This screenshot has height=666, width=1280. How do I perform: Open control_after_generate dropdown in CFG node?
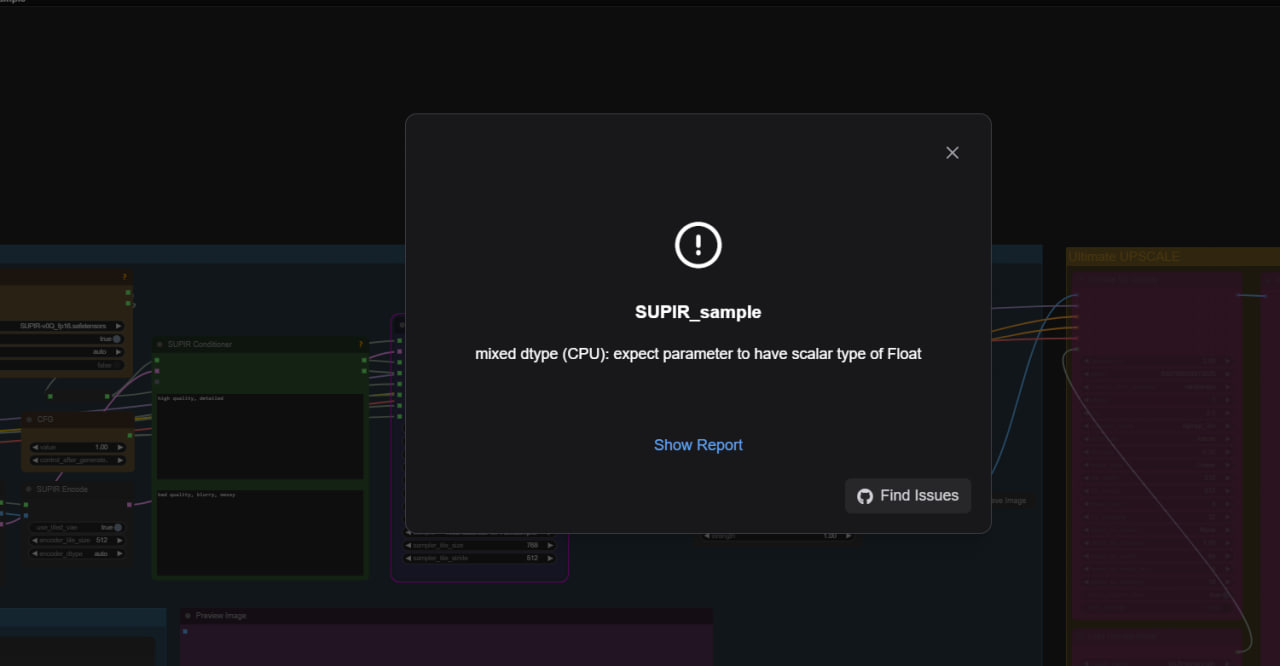pos(78,460)
